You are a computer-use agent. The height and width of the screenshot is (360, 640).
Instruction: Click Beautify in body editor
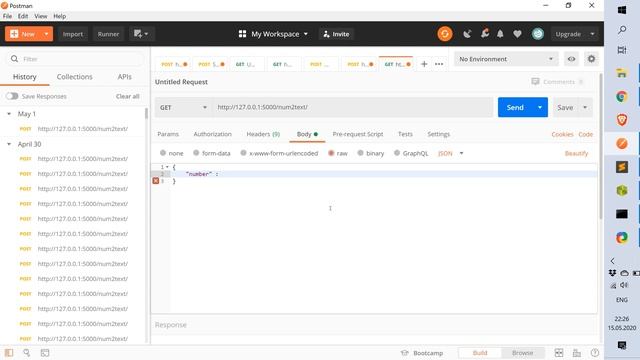[576, 153]
